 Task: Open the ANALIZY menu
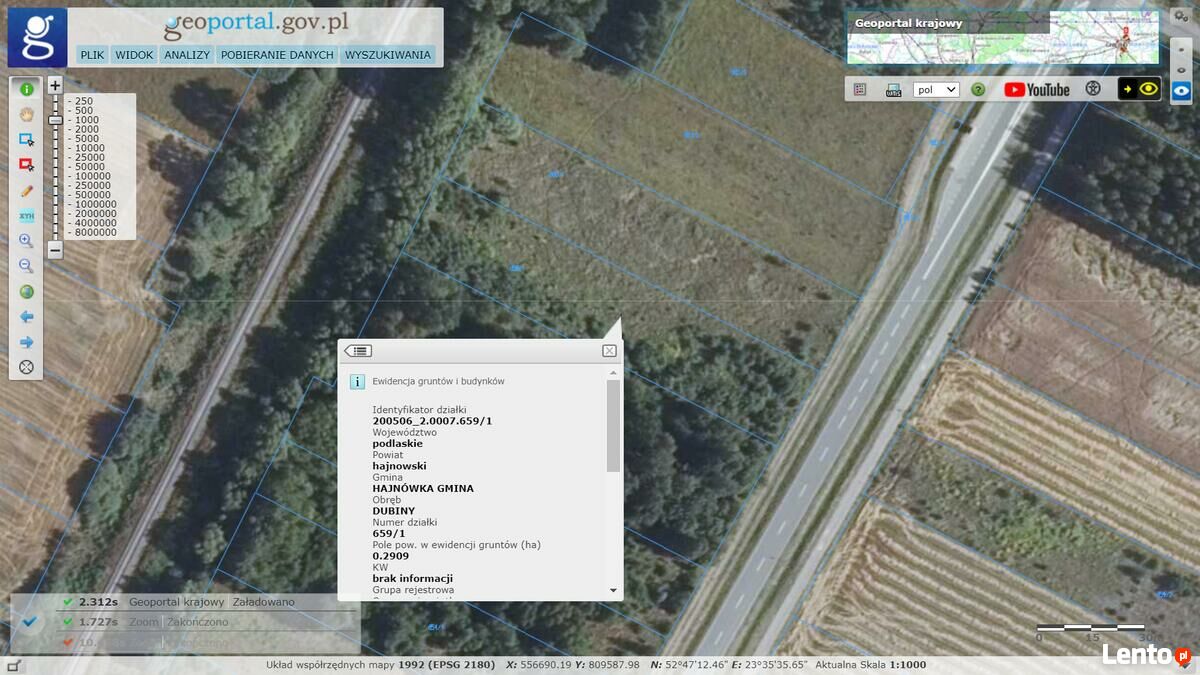186,55
